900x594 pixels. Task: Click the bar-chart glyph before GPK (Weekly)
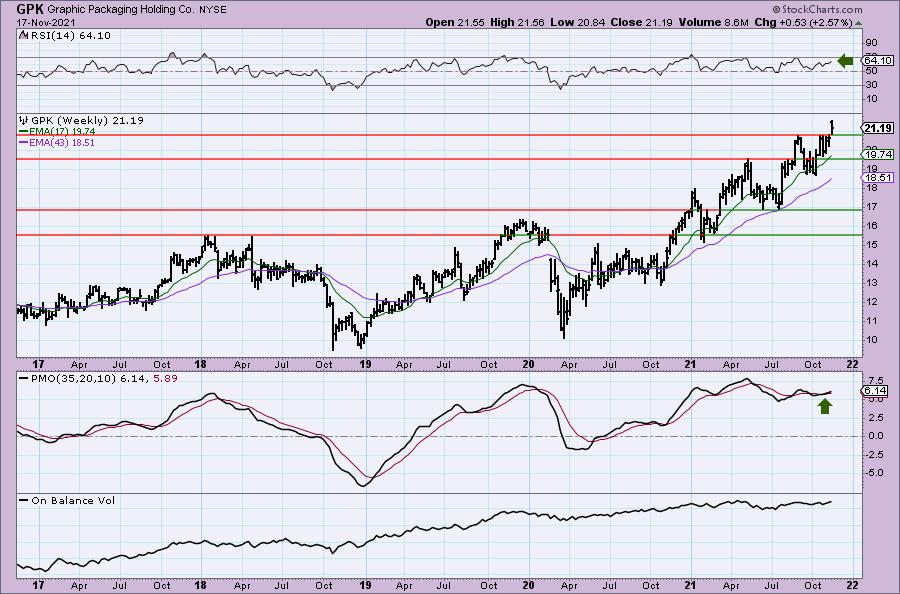point(24,121)
